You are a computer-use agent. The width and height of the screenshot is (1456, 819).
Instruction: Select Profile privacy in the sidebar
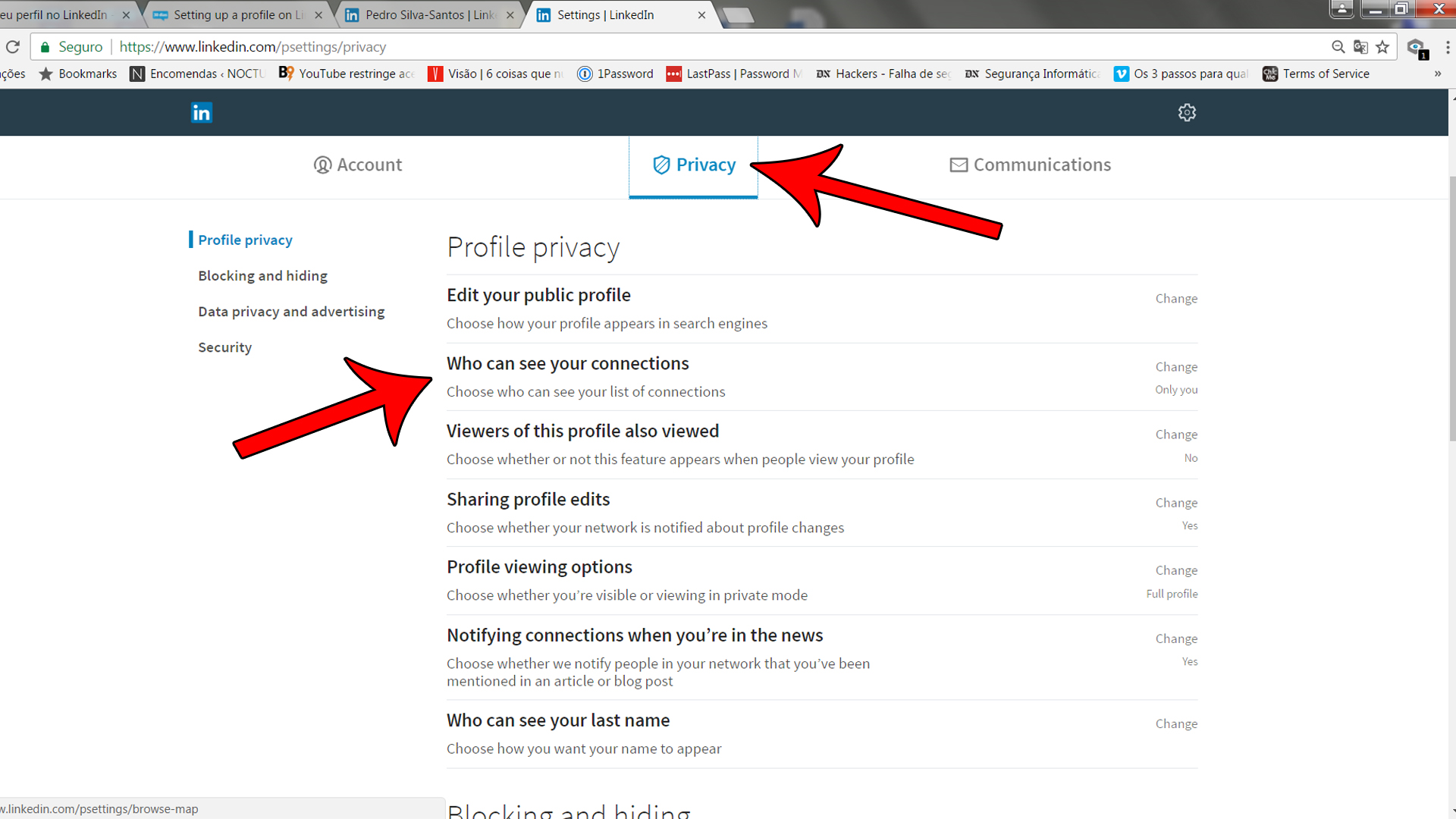(245, 240)
